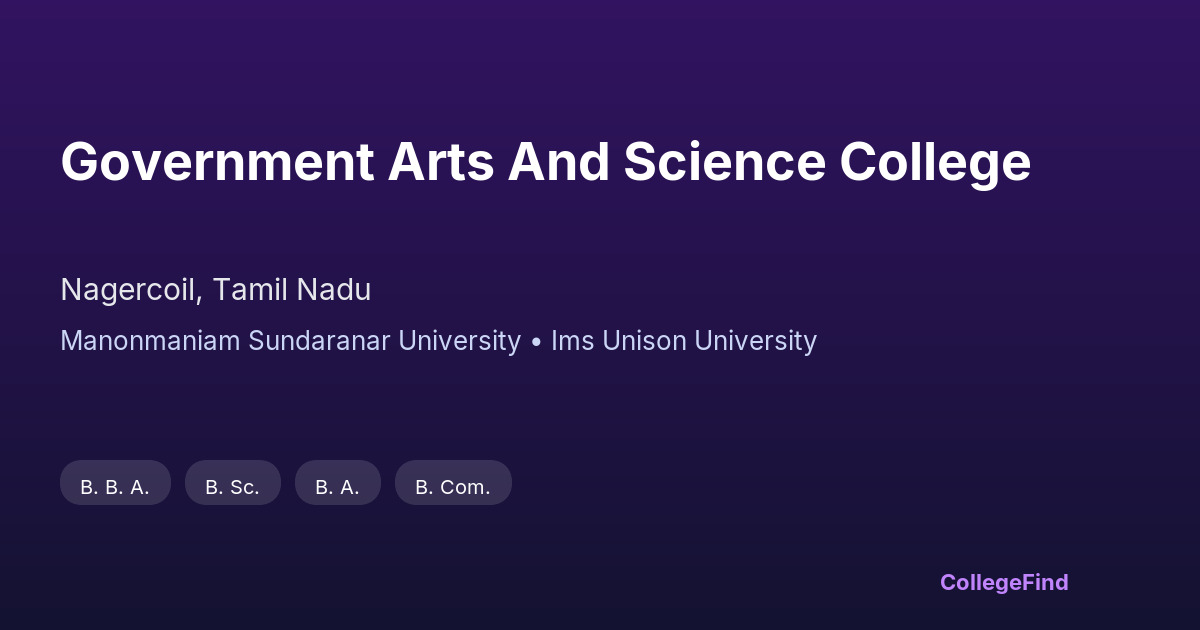
Task: Click the bullet separator between universities
Action: coord(536,342)
